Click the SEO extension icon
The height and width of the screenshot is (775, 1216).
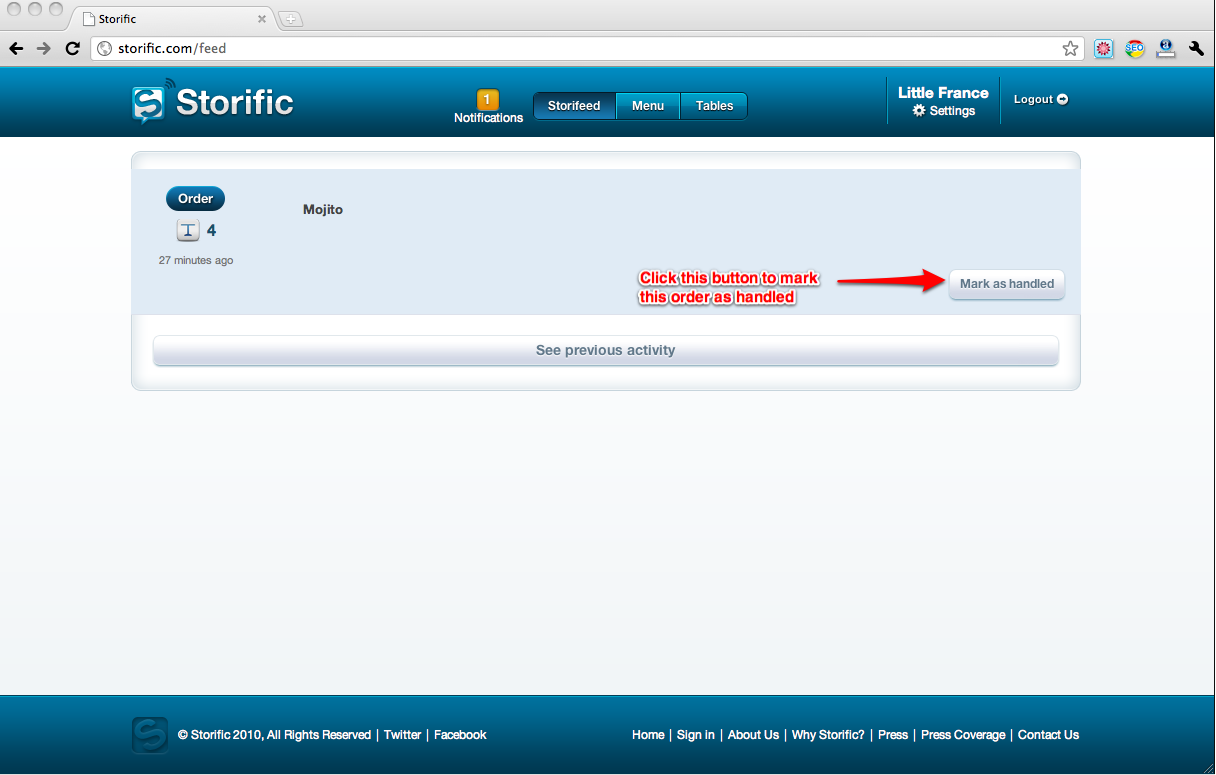tap(1134, 48)
